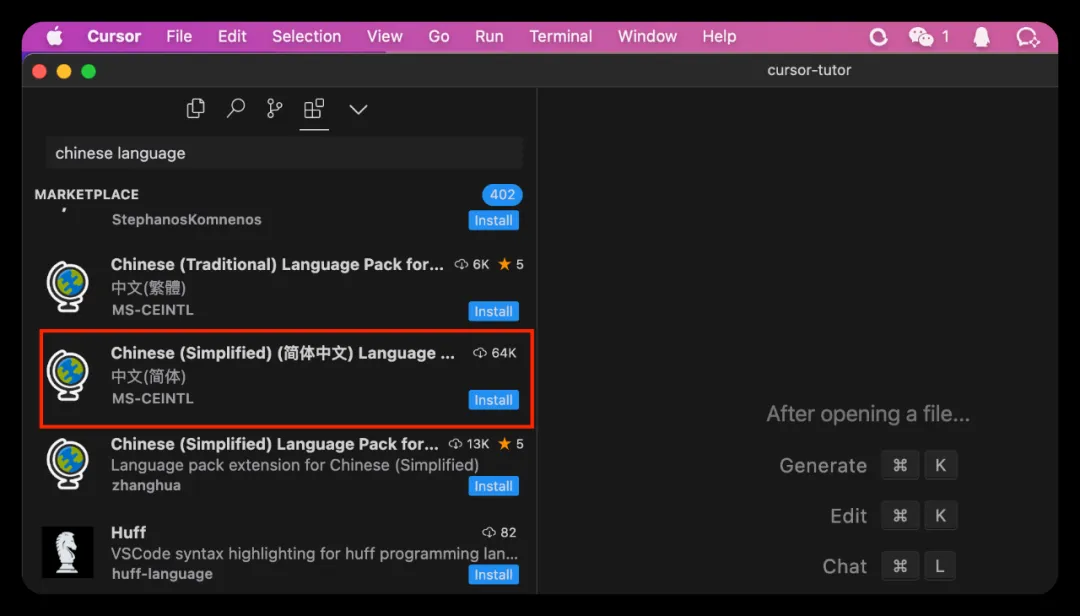Click the circular sync icon in menu bar
The image size is (1080, 616).
point(878,37)
